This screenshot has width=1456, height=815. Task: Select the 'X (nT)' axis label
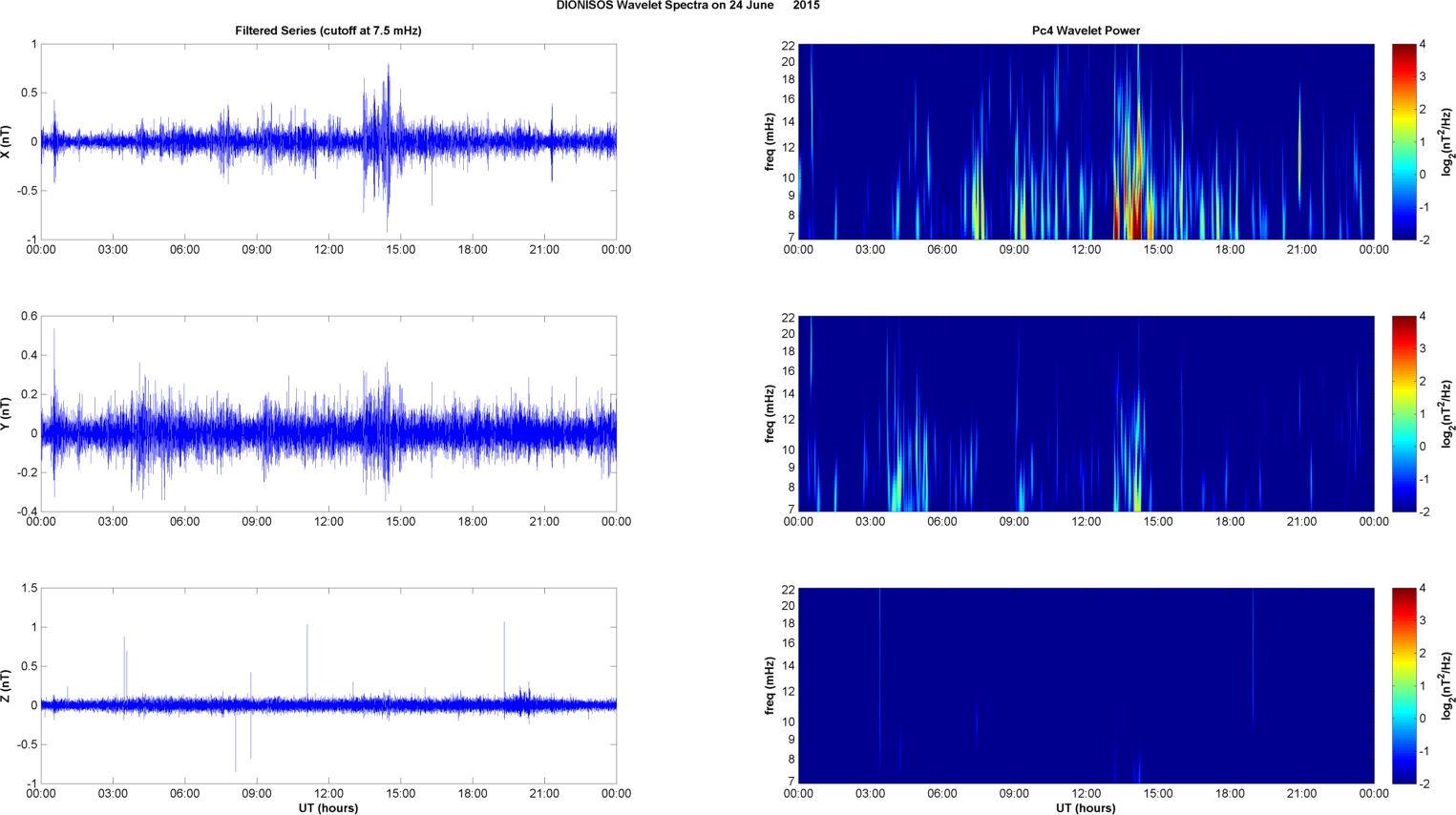pos(7,141)
